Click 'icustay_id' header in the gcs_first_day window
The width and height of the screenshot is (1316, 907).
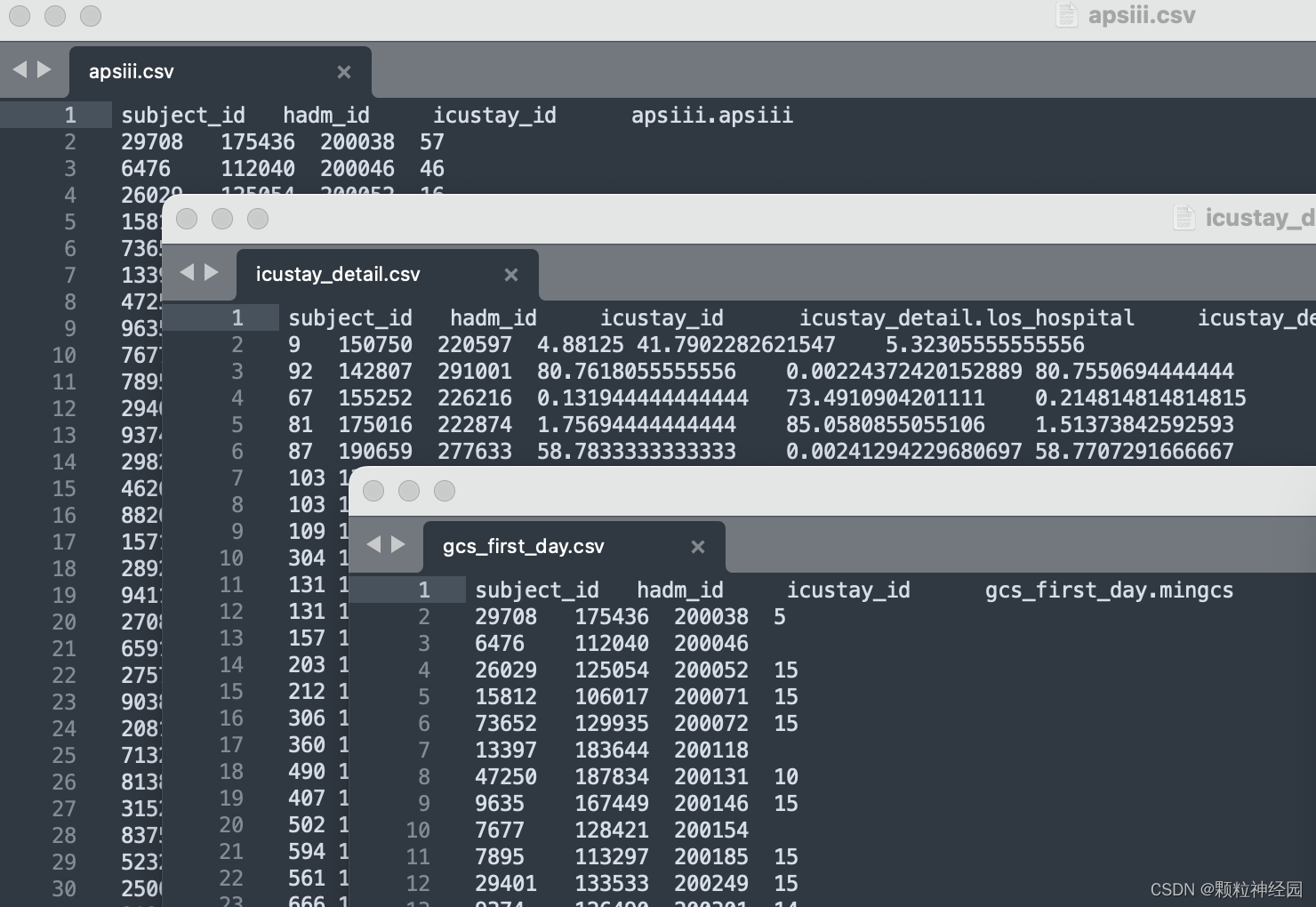848,590
